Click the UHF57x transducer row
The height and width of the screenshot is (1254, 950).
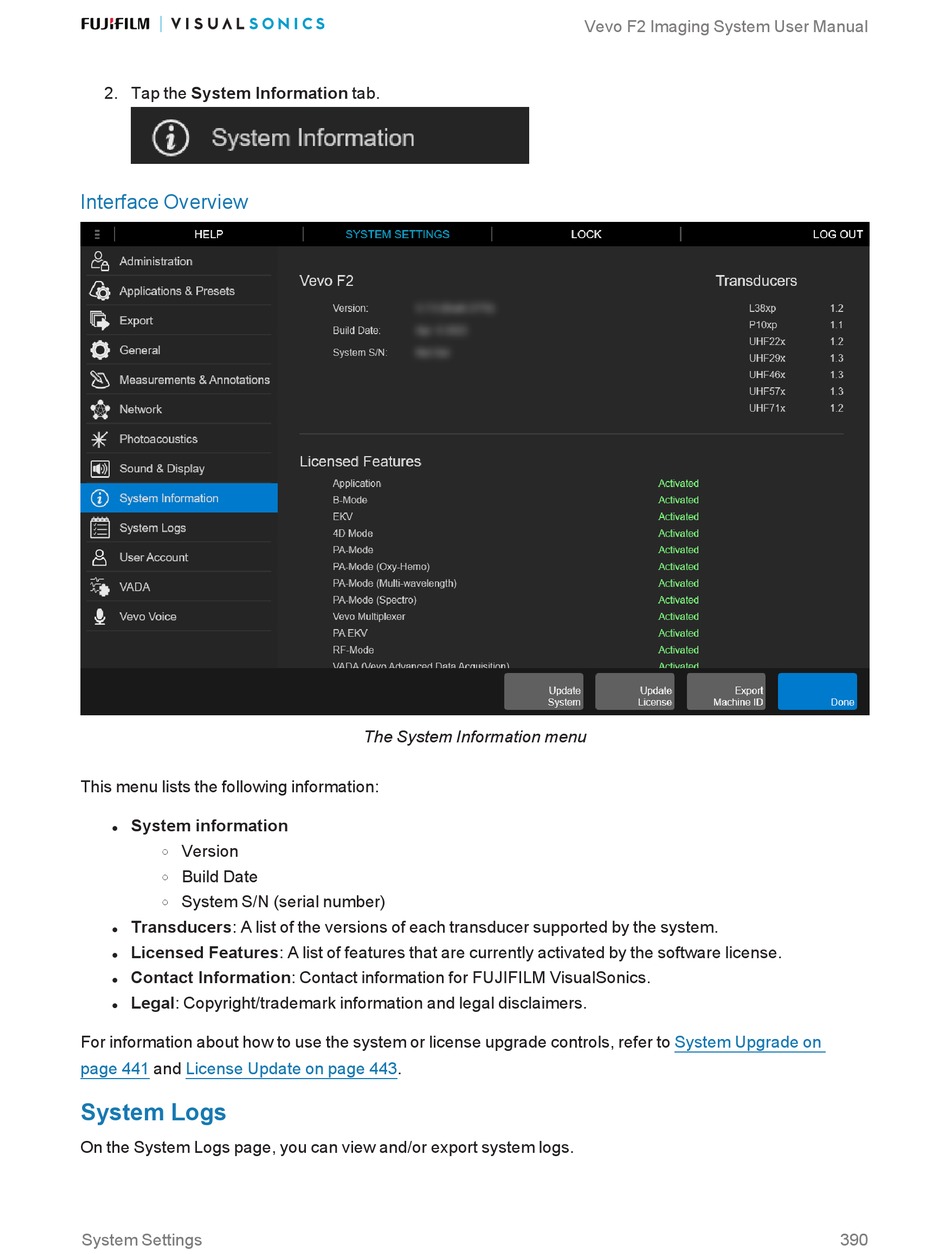pyautogui.click(x=796, y=391)
